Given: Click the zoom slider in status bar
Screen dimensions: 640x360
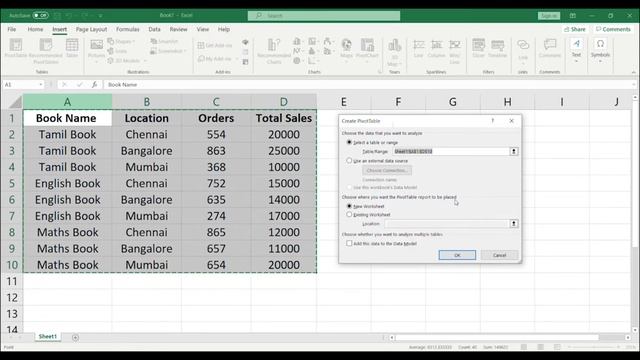Looking at the screenshot, I should click(x=594, y=347).
